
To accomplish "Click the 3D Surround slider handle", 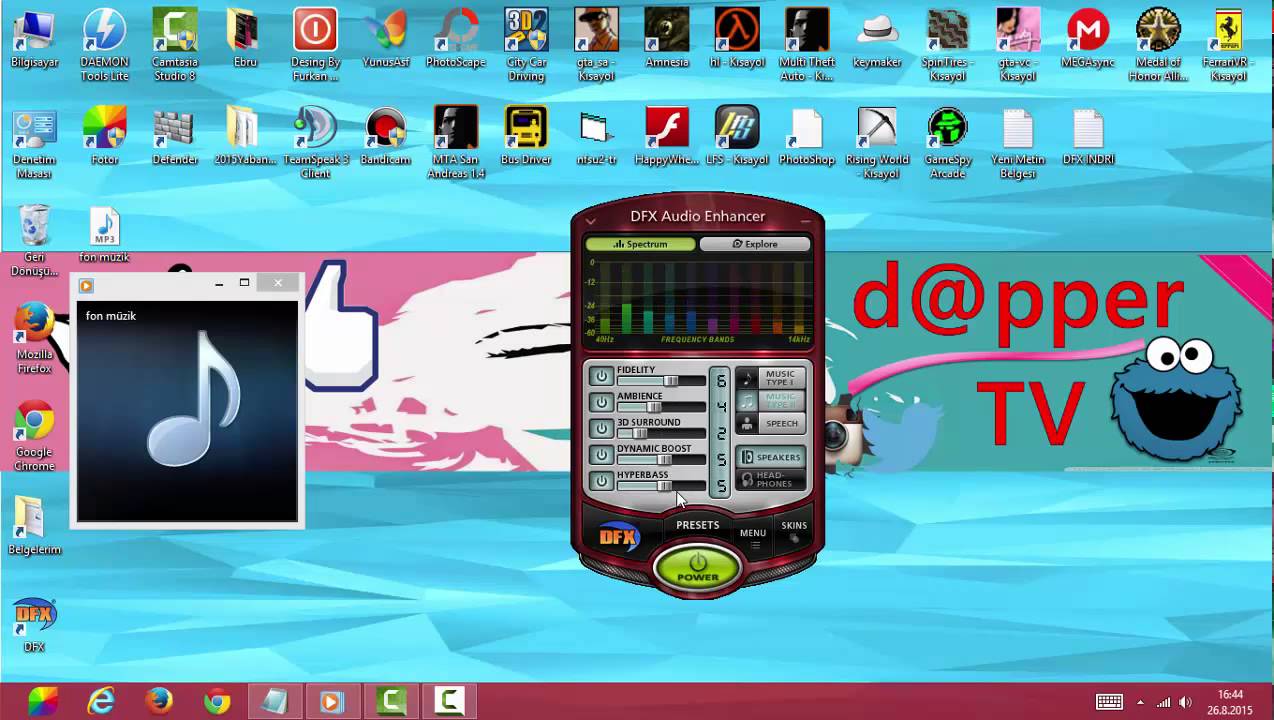I will tap(639, 433).
